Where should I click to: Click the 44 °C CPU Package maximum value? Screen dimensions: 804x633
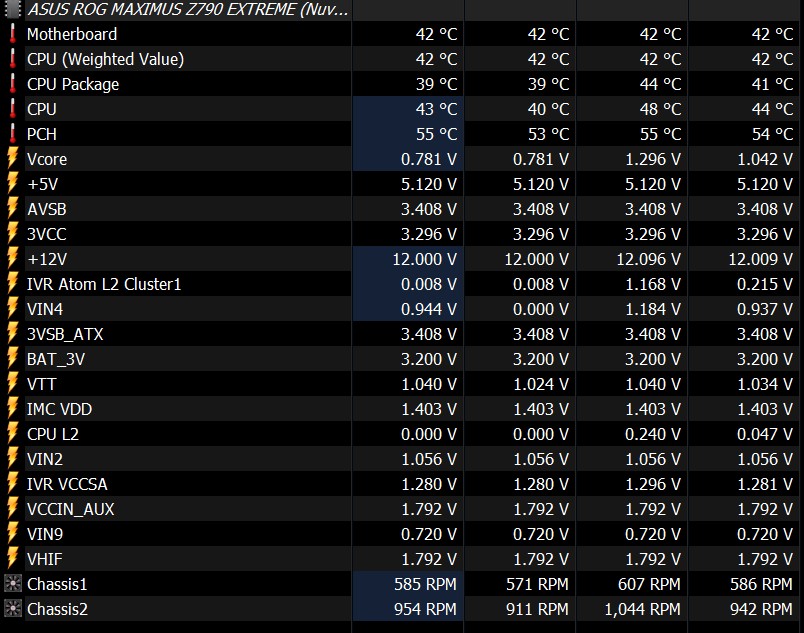pyautogui.click(x=660, y=84)
